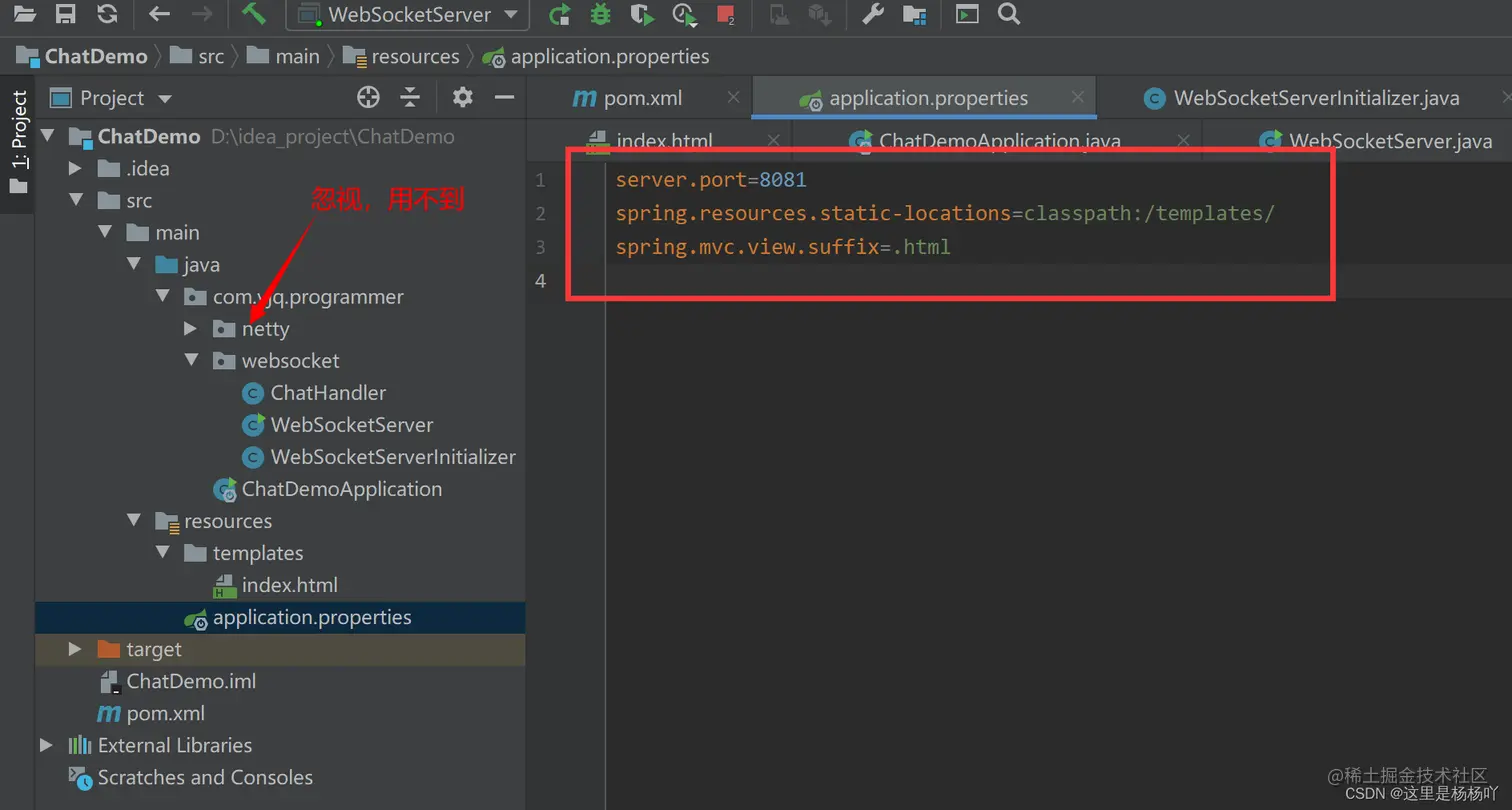Screen dimensions: 1512x810
Task: Collapse the java folder arrow
Action: (x=133, y=264)
